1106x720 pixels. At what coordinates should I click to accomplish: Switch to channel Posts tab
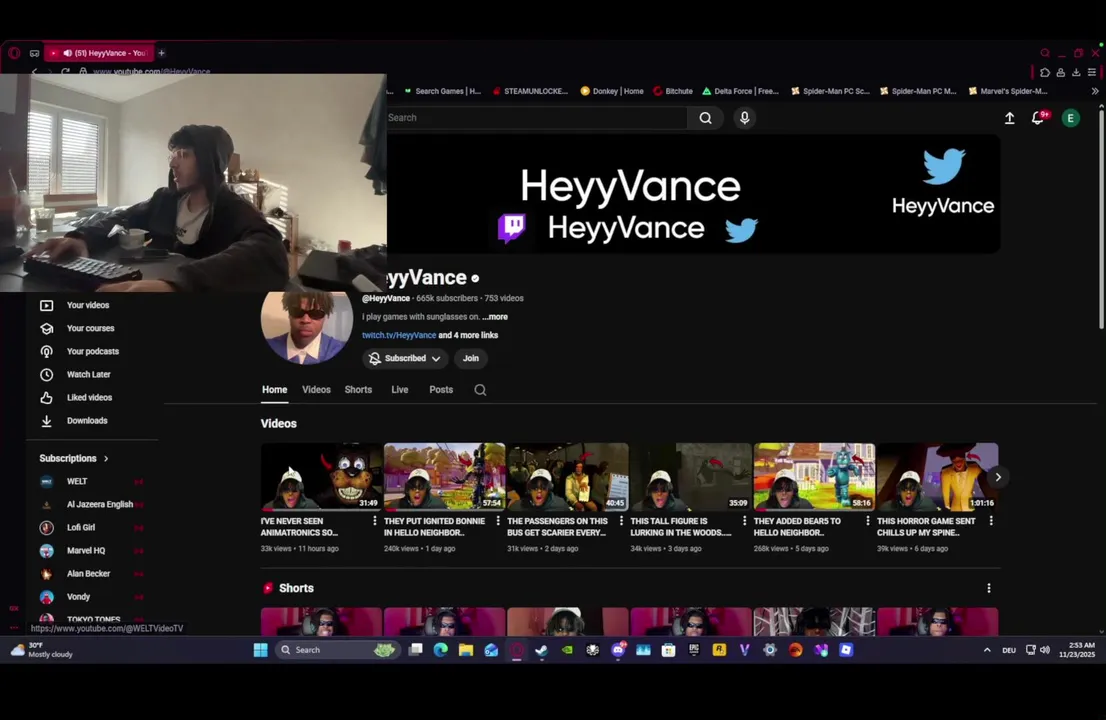(x=441, y=390)
